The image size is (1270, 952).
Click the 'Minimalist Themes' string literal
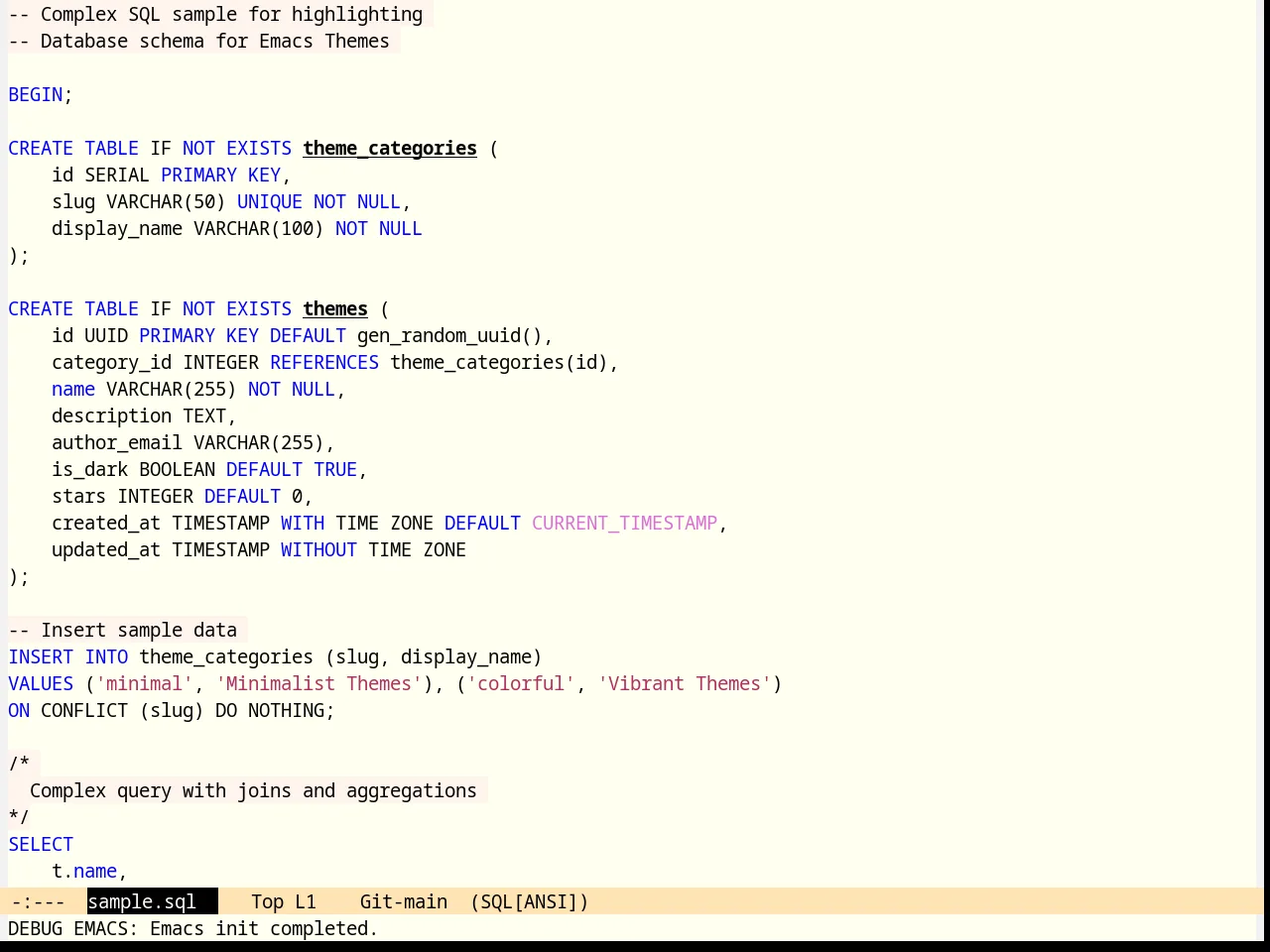pyautogui.click(x=319, y=683)
